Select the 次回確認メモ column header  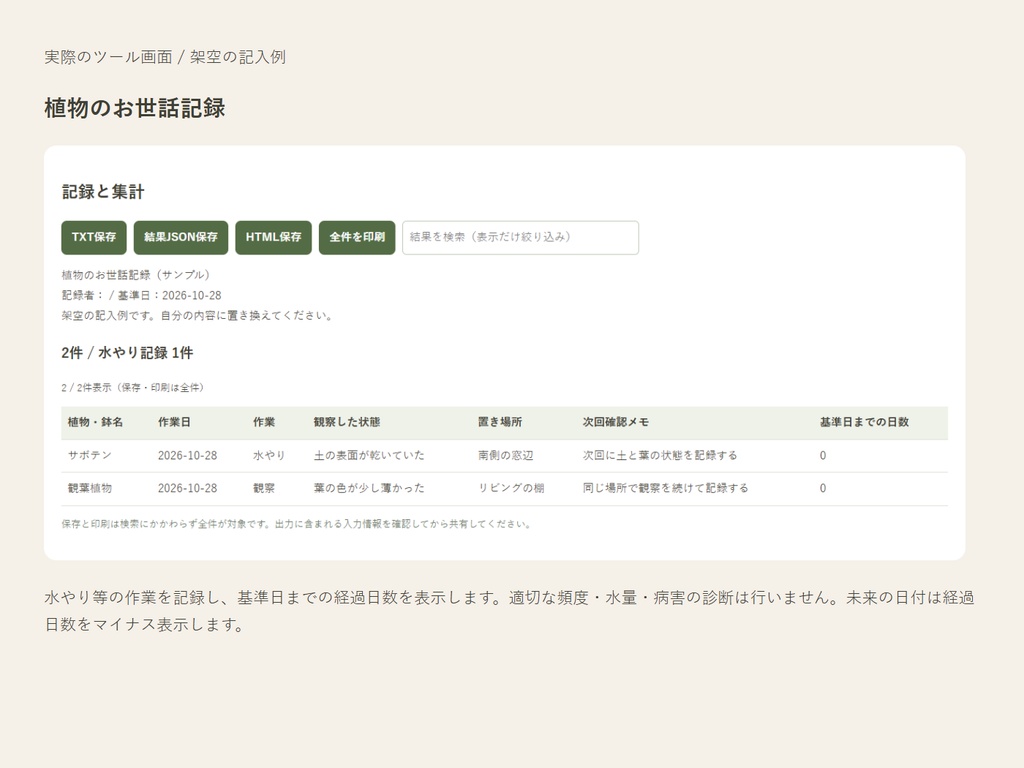tap(616, 422)
